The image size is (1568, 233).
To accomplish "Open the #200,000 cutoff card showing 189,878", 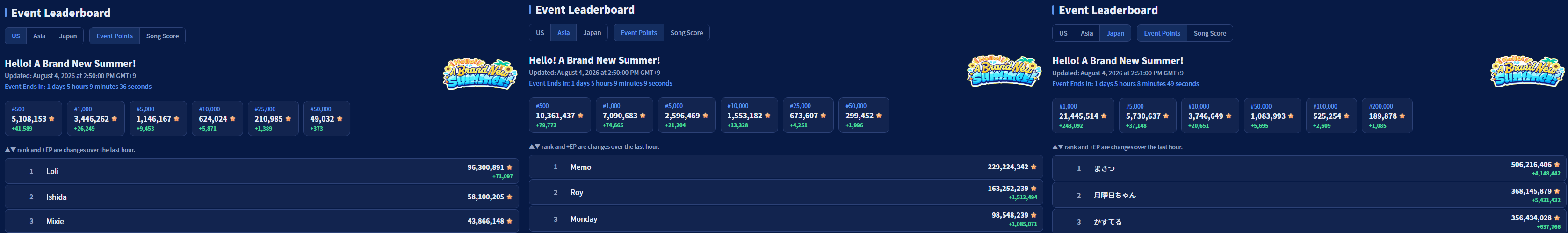I will pyautogui.click(x=1387, y=116).
